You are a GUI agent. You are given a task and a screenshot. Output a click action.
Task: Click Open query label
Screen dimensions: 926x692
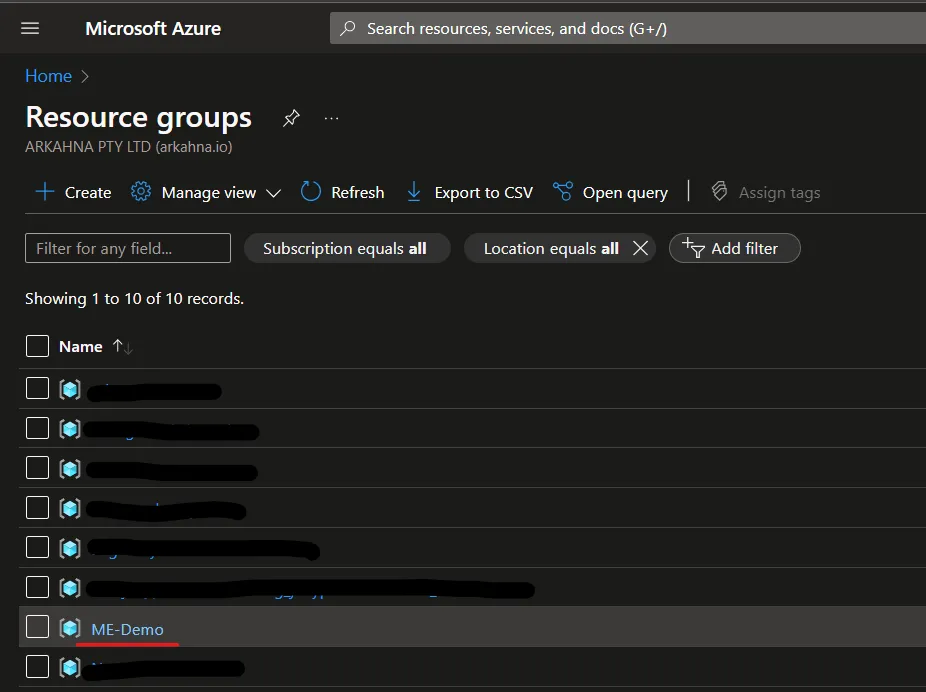[x=625, y=193]
